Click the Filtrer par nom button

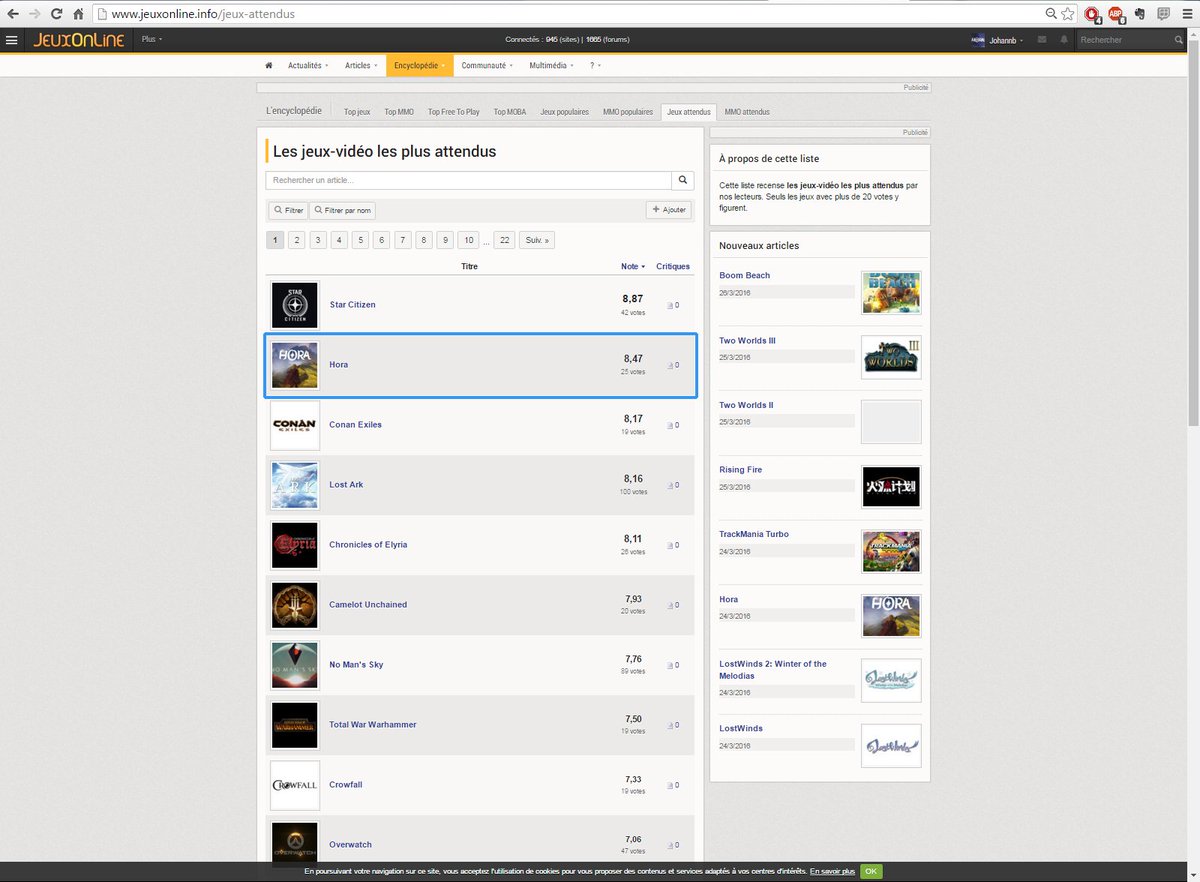tap(342, 210)
